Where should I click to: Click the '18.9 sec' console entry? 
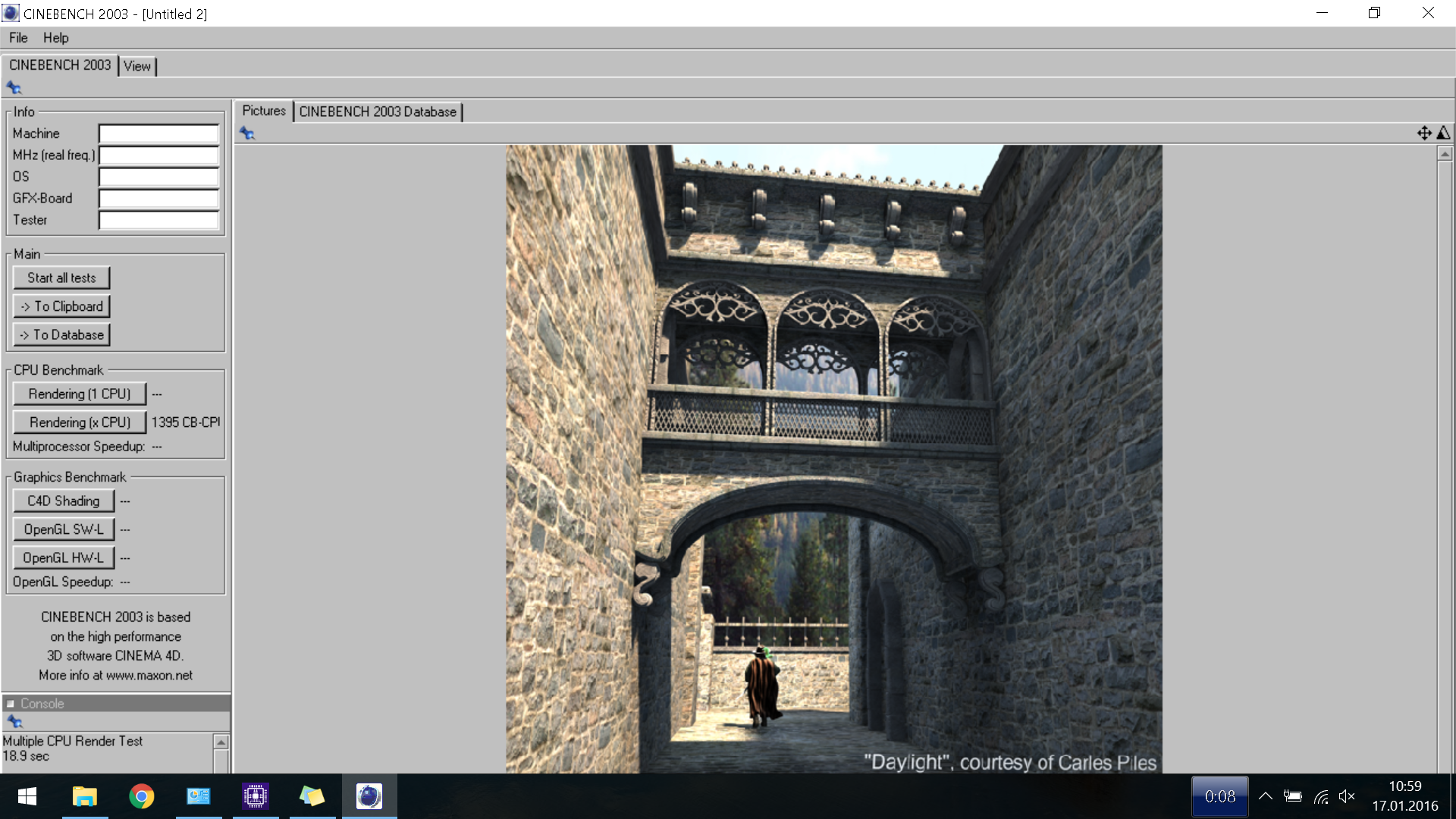click(26, 756)
